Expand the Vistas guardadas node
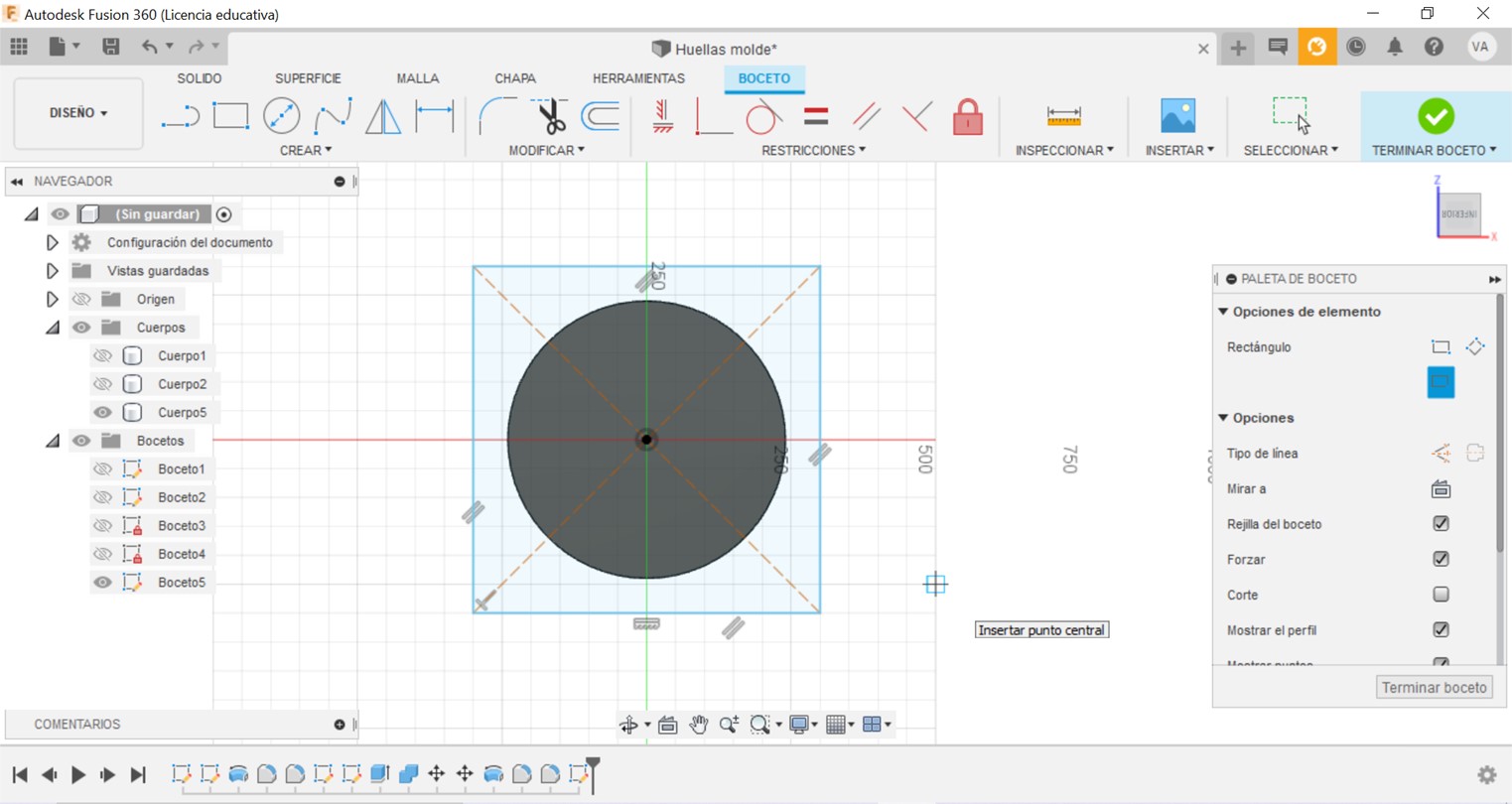 click(x=52, y=271)
